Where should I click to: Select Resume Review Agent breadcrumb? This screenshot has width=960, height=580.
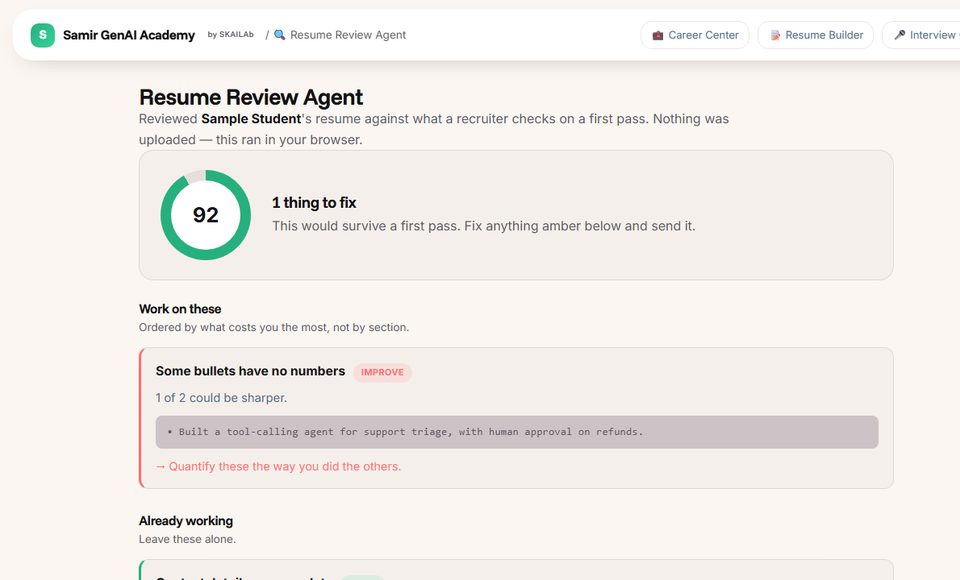click(x=348, y=35)
